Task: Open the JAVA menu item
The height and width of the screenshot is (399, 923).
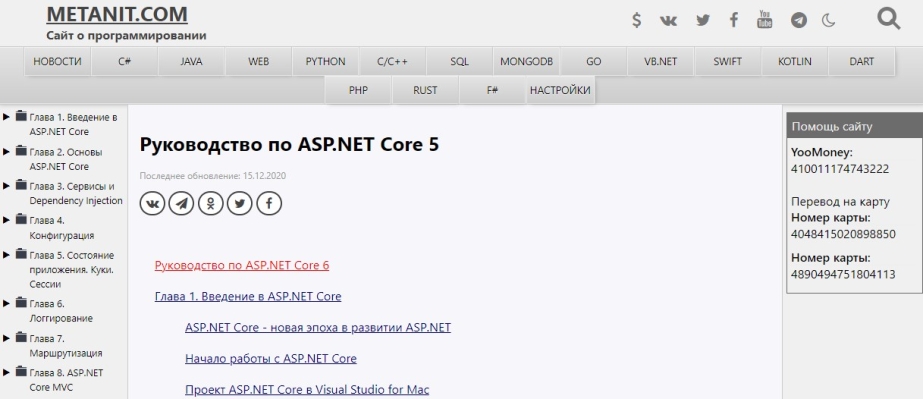Action: click(191, 61)
